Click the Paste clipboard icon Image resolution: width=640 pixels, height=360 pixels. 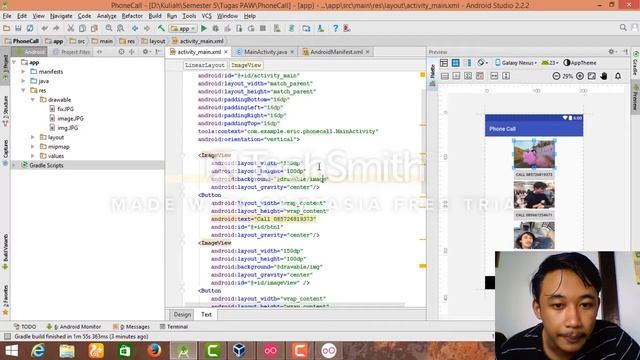[x=94, y=28]
